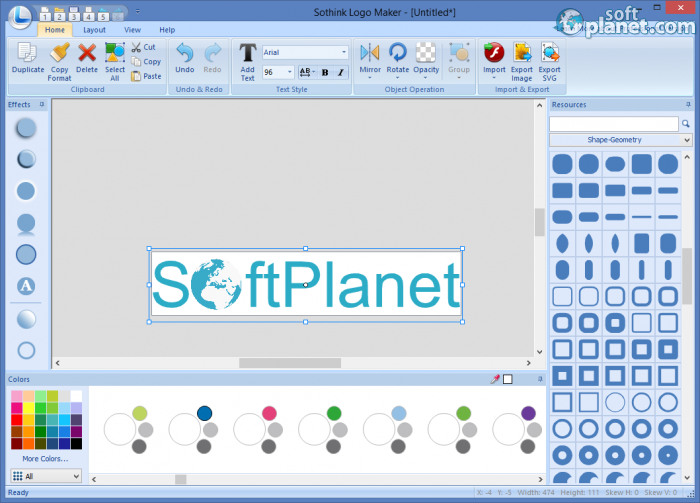
Task: Customize the quick access toolbar dropdown
Action: click(138, 11)
